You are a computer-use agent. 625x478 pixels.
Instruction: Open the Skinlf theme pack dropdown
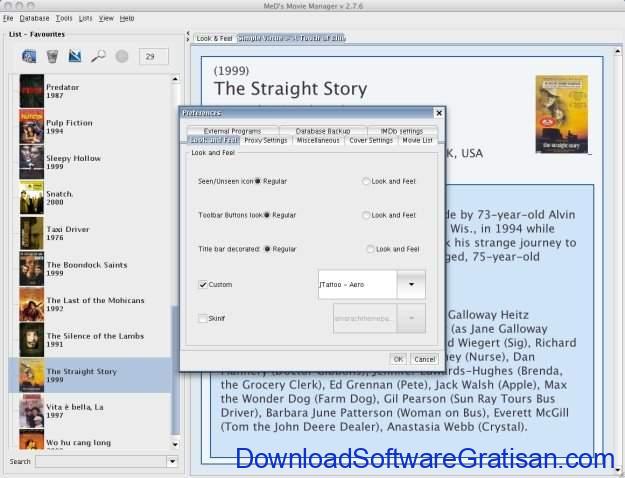coord(410,318)
